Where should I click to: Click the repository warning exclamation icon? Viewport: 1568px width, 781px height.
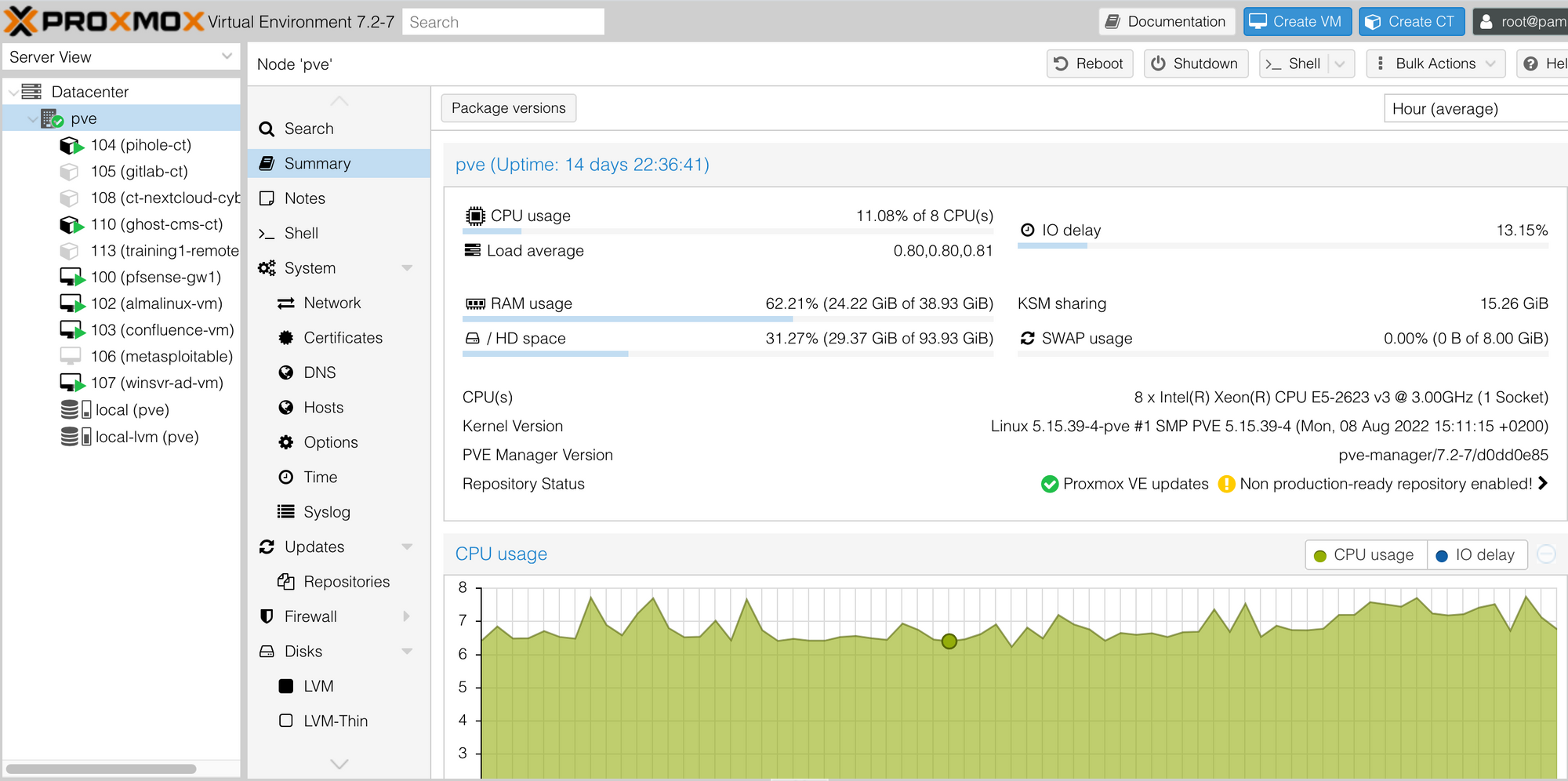point(1226,484)
